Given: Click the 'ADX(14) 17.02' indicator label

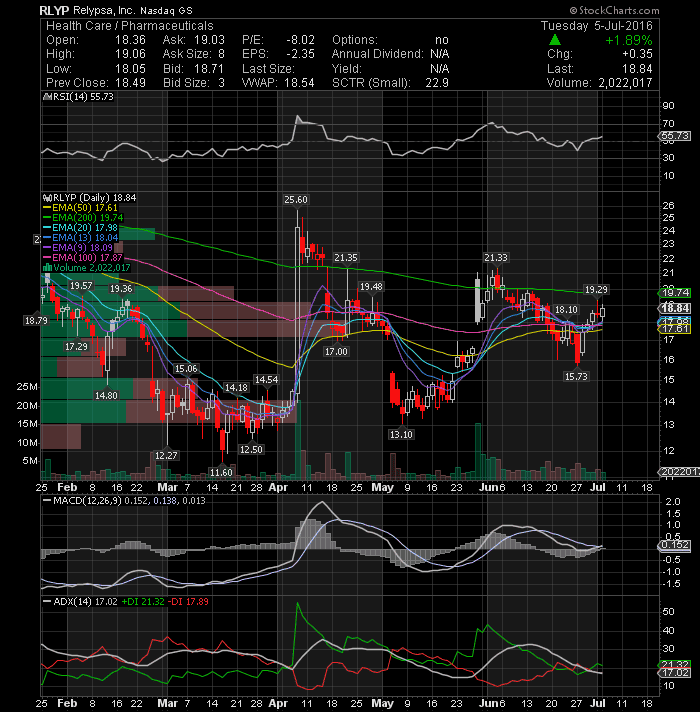Looking at the screenshot, I should [85, 602].
